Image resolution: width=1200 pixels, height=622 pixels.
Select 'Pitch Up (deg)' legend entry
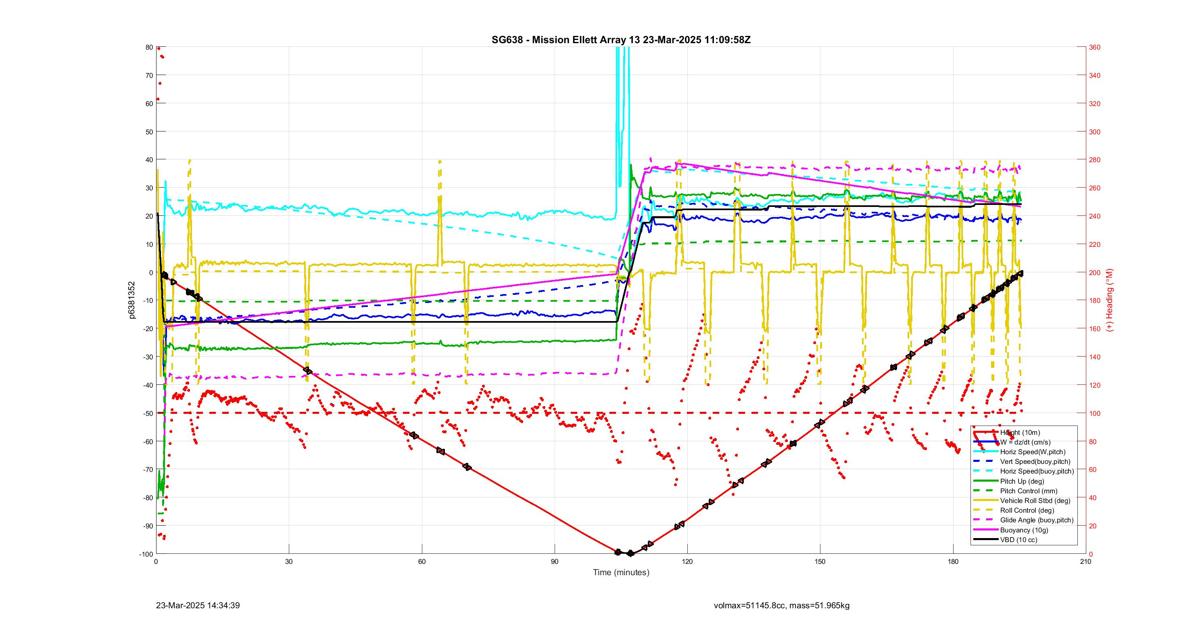pyautogui.click(x=1022, y=481)
